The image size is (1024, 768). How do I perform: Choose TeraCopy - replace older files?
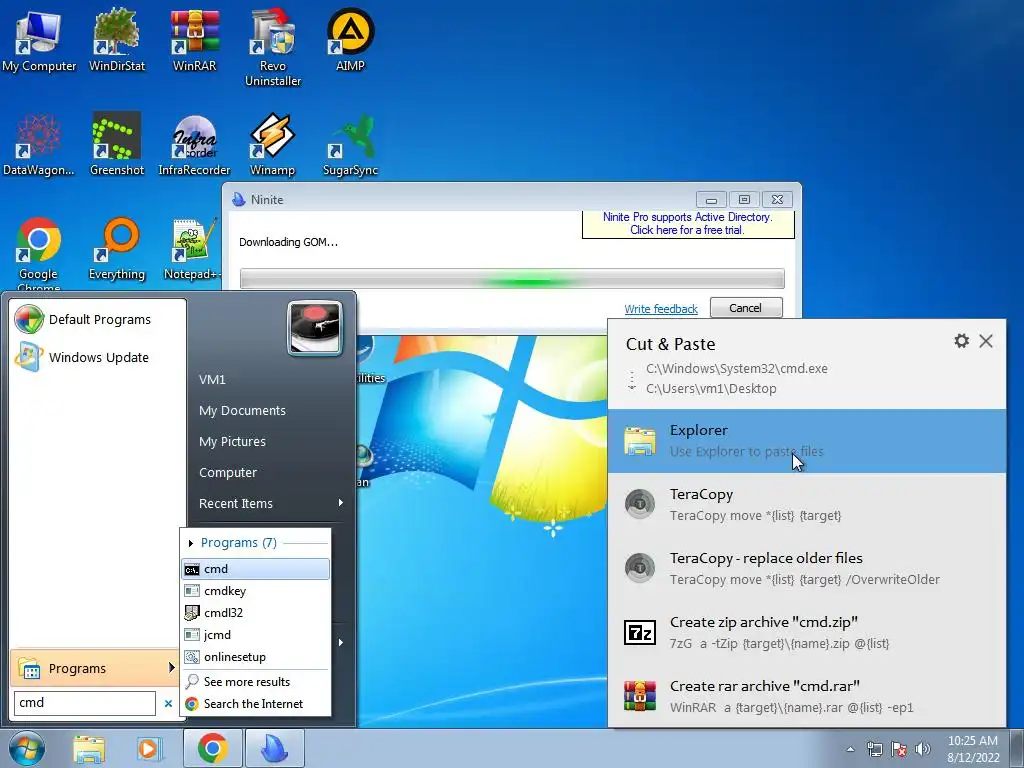point(807,568)
